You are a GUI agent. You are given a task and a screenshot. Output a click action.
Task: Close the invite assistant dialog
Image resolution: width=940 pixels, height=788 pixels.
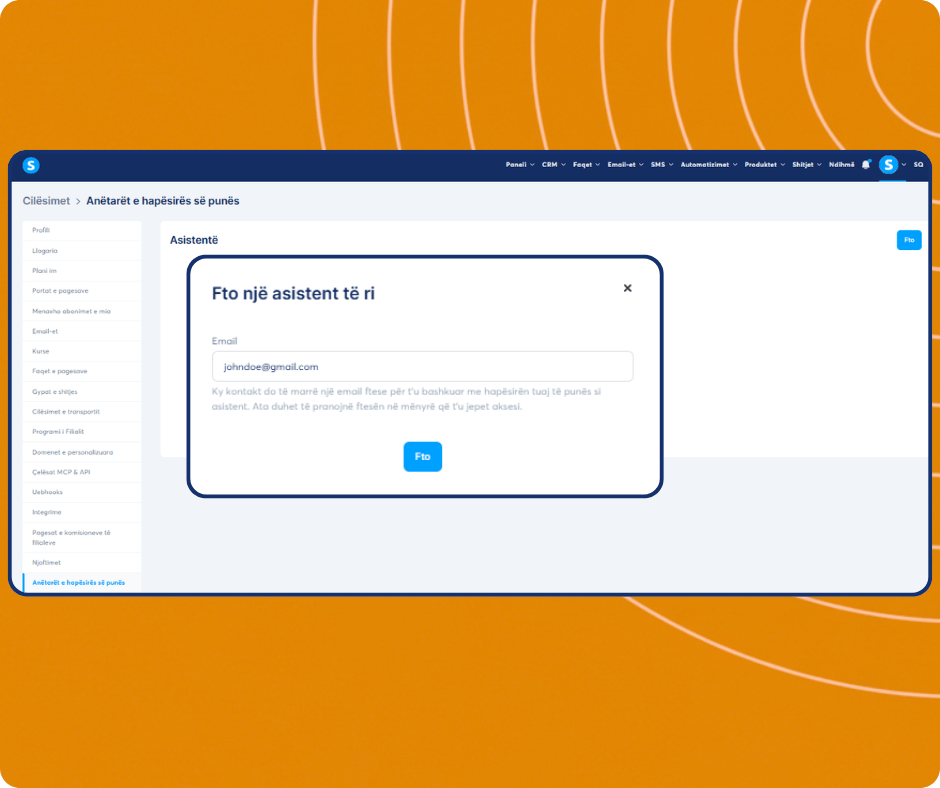(x=627, y=288)
